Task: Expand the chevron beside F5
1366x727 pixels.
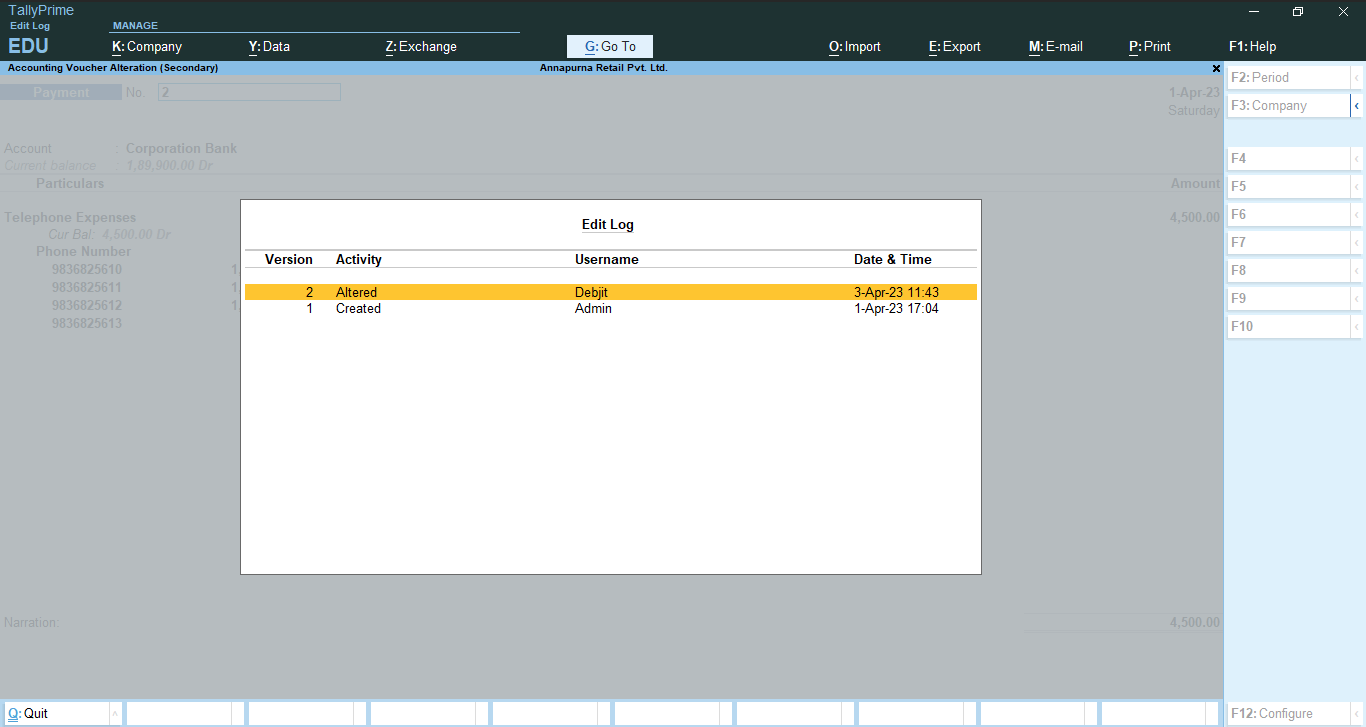Action: [x=1357, y=186]
